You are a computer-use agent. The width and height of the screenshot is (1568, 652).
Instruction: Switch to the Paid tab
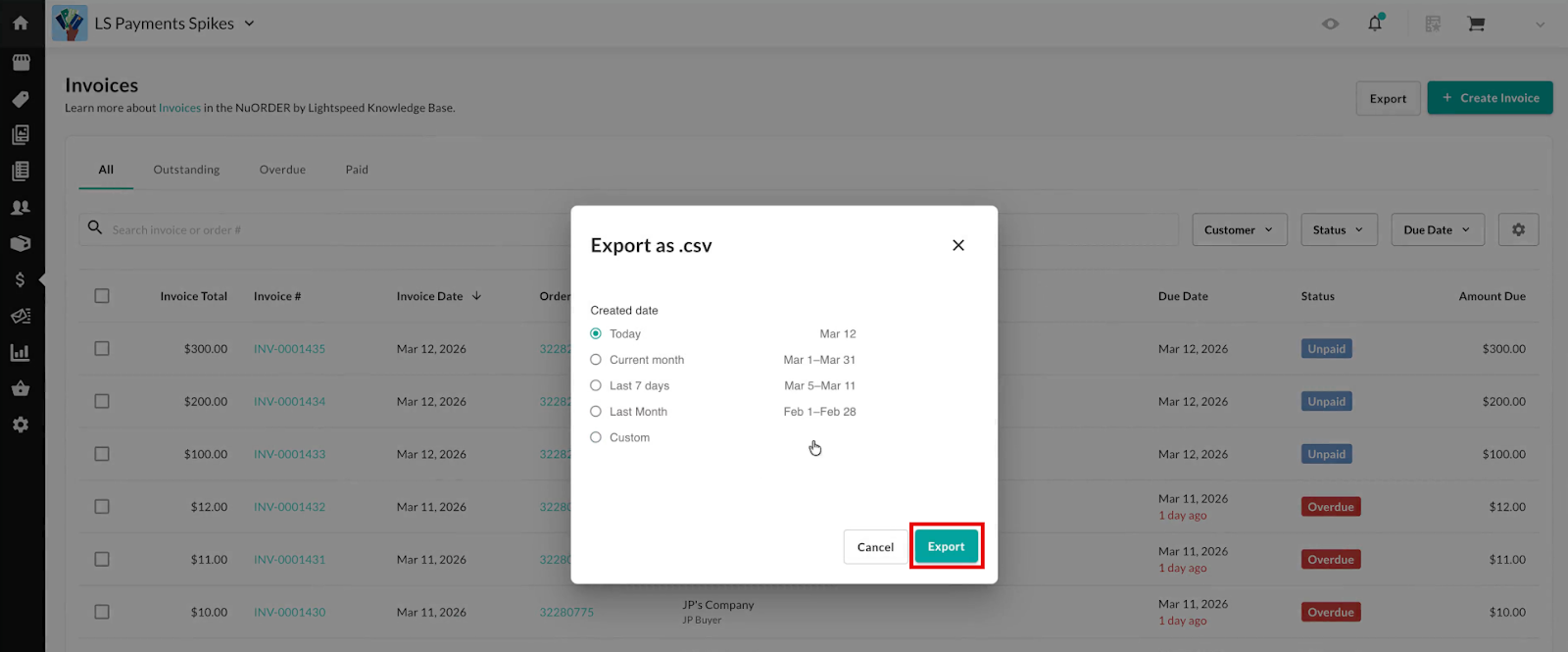(357, 170)
